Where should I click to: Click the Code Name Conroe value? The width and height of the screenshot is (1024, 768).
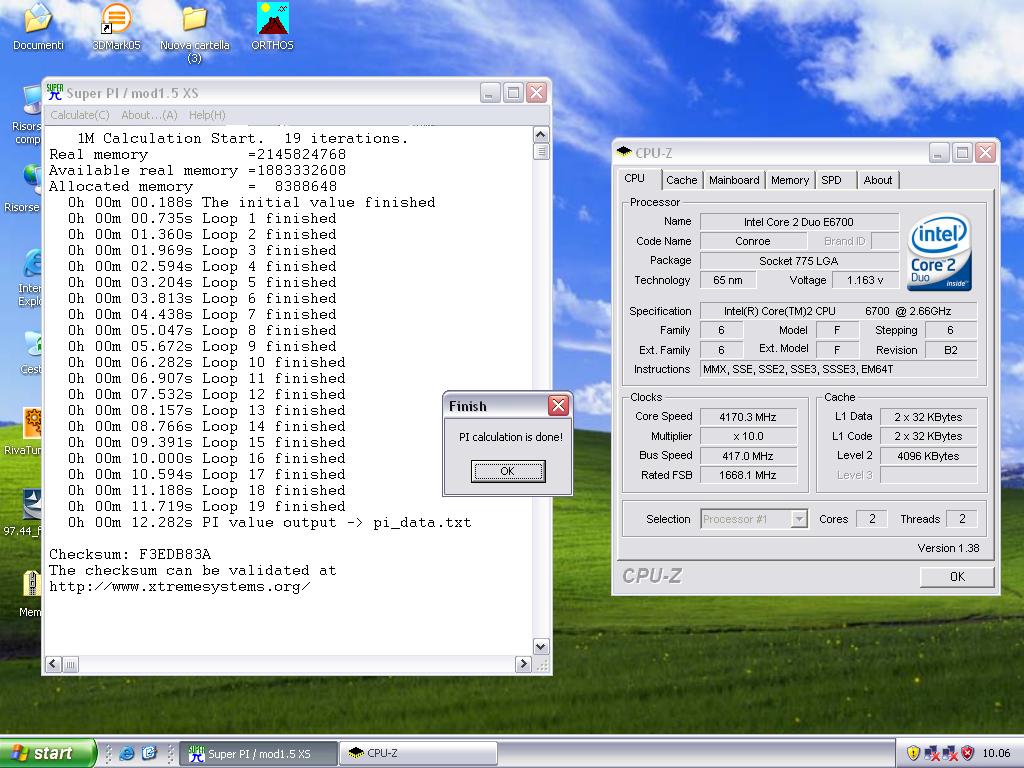[753, 241]
